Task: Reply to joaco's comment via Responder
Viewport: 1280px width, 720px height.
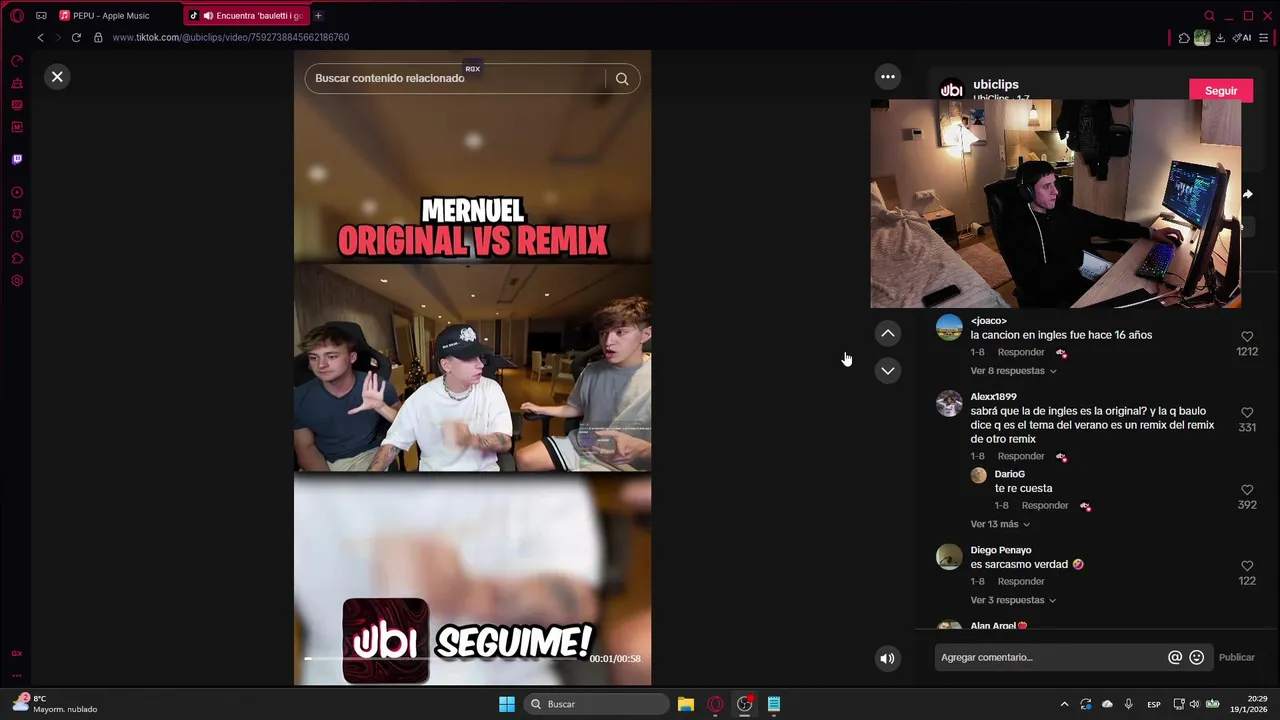Action: 1021,352
